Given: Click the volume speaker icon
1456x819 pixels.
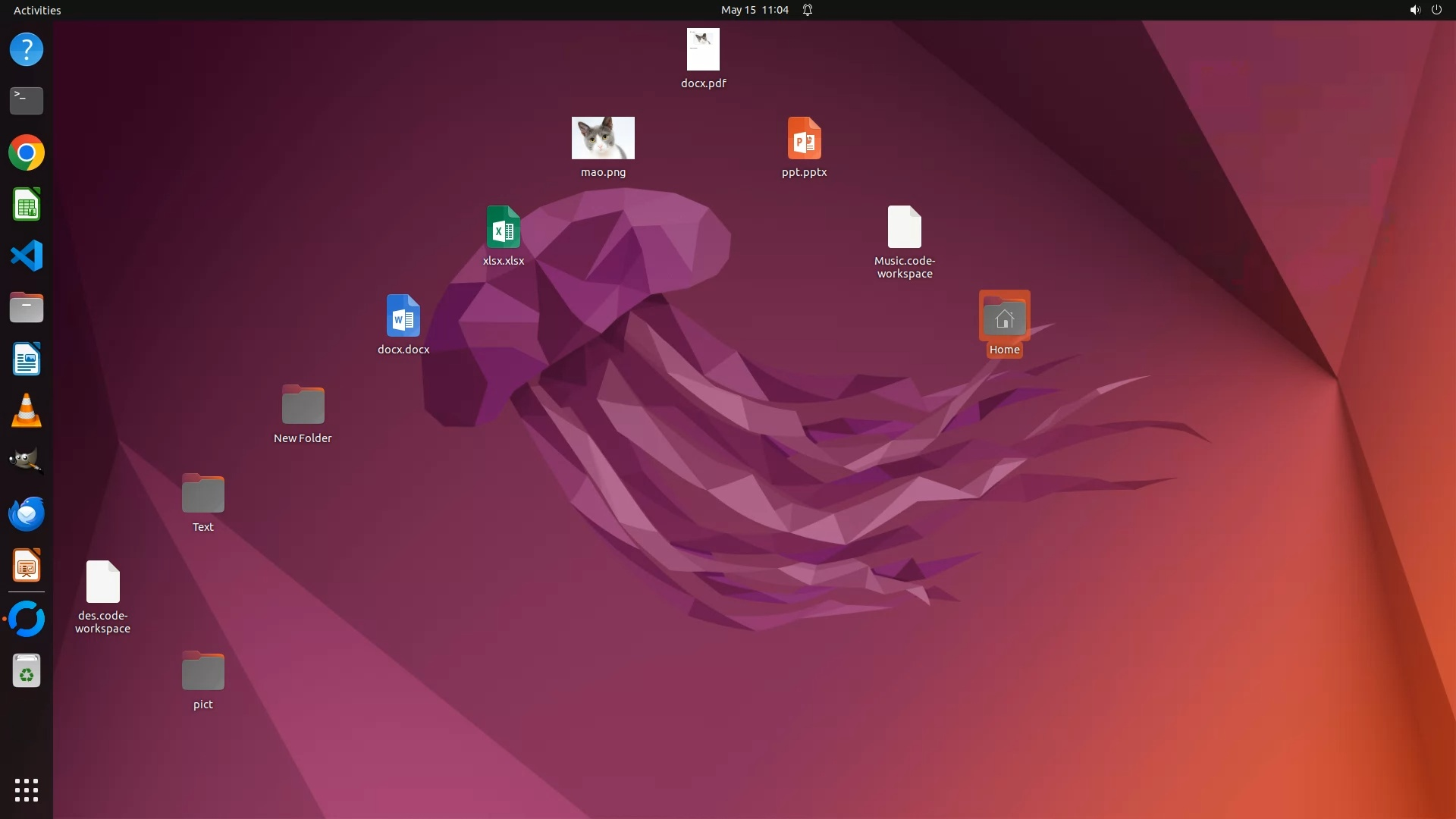Looking at the screenshot, I should pos(1414,10).
